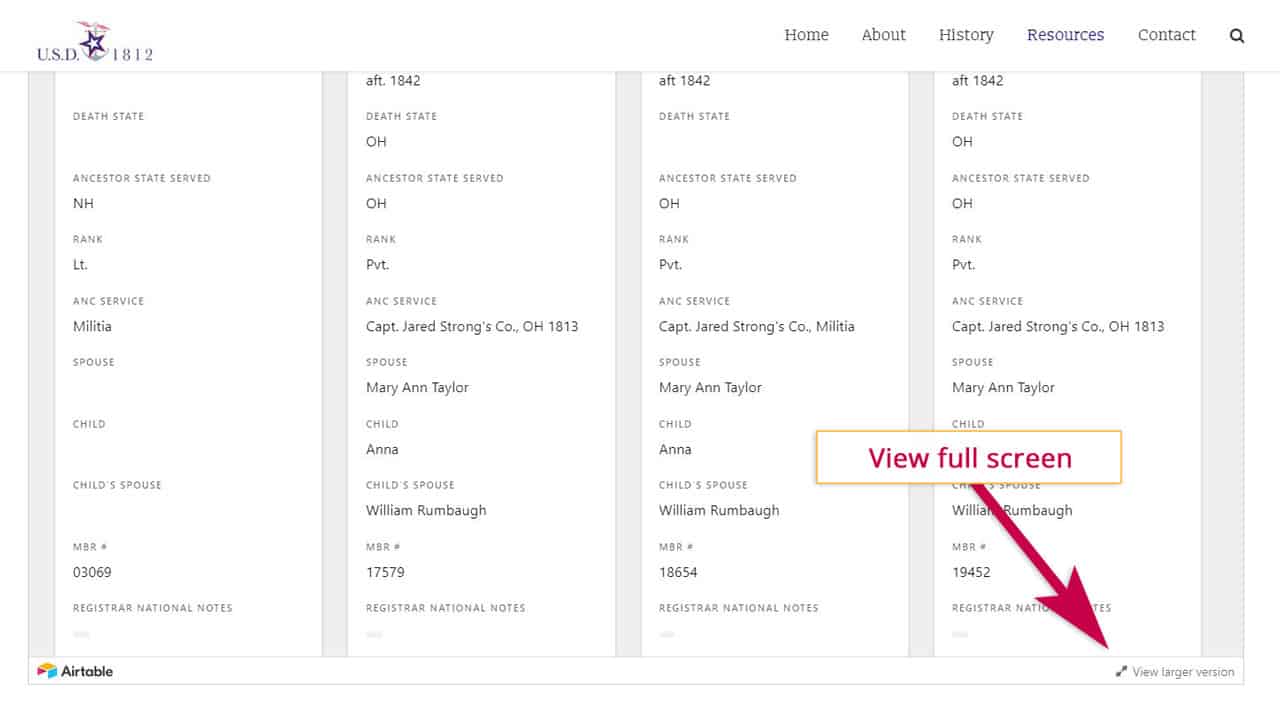Open the Contact navigation item
Screen dimensions: 1280x703
pos(1166,35)
